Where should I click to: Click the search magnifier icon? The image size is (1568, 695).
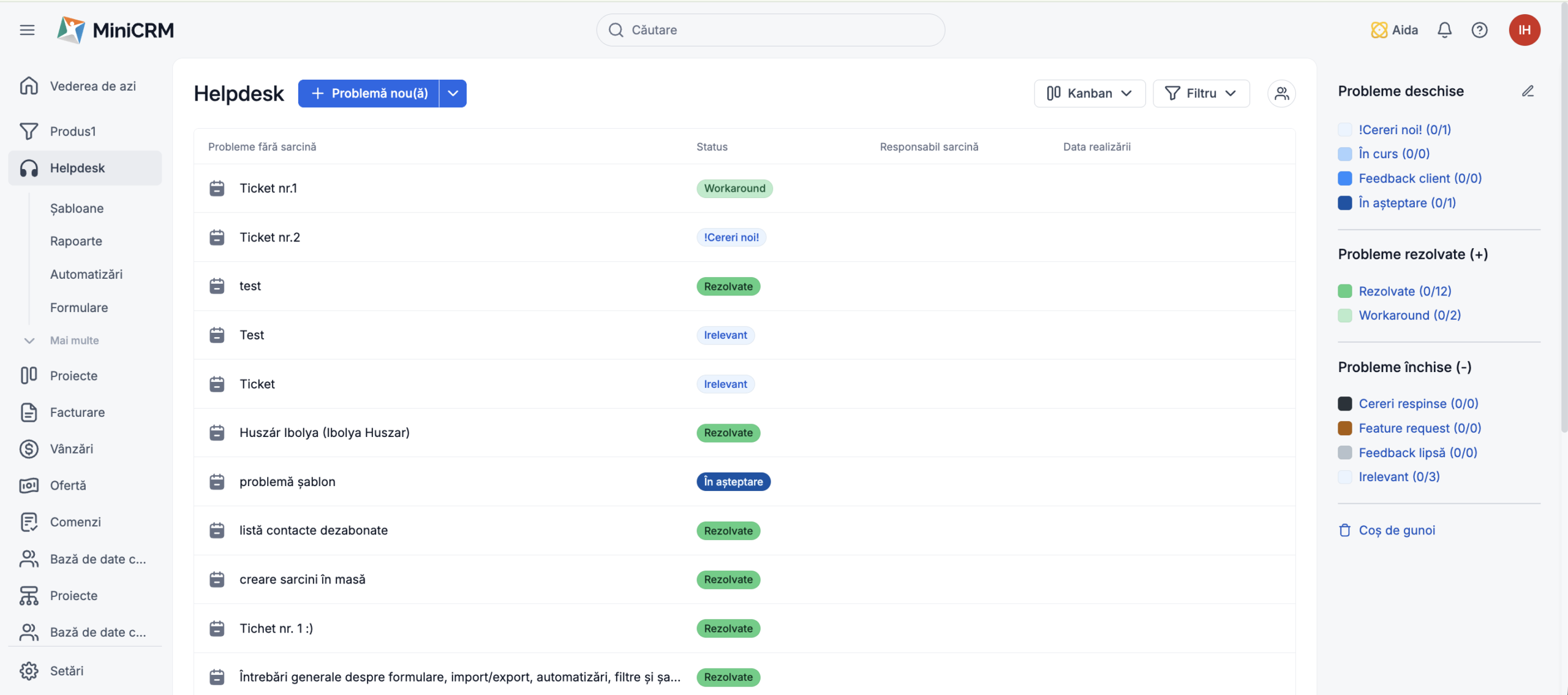(616, 30)
